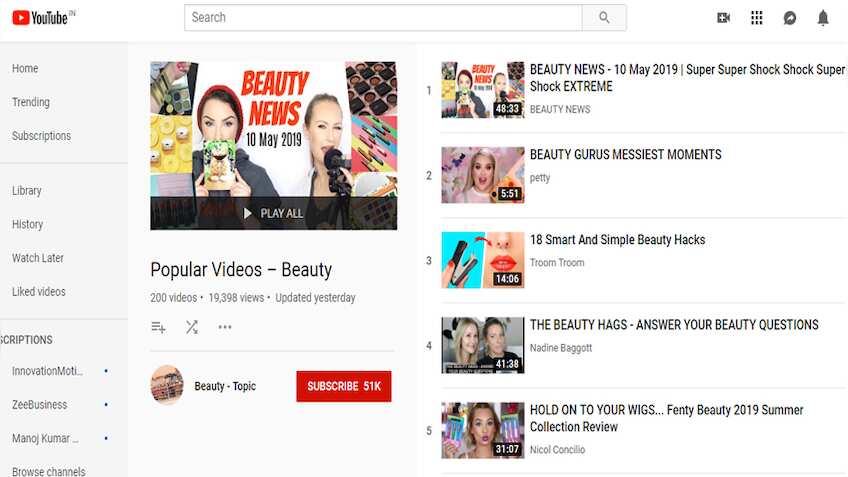The width and height of the screenshot is (848, 477).
Task: Click the Play All triangle icon
Action: pyautogui.click(x=248, y=214)
